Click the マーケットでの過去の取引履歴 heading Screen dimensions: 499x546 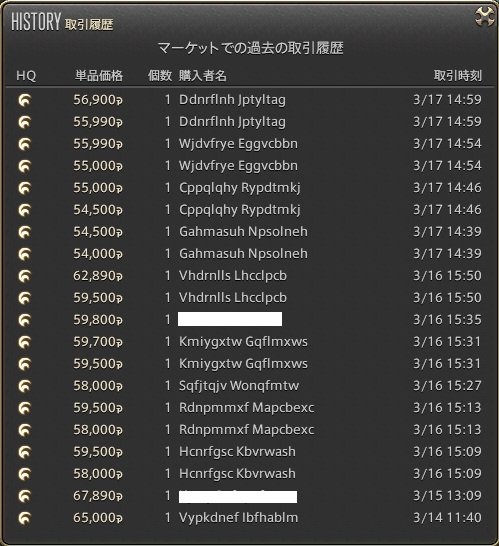point(251,48)
